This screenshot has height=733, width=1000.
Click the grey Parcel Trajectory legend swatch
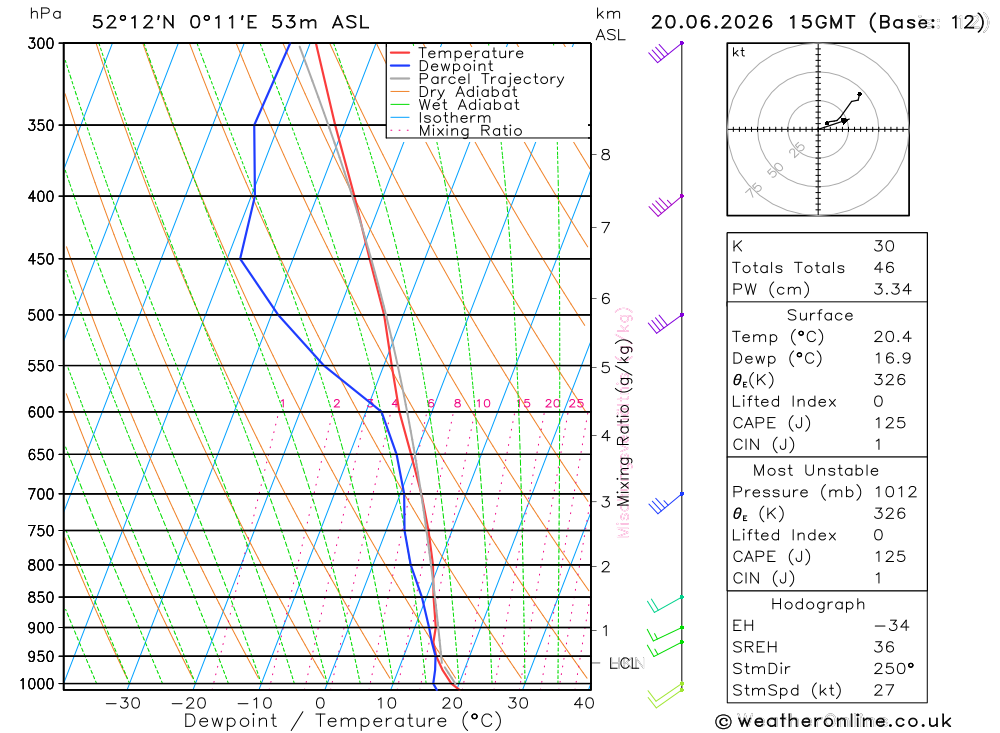pyautogui.click(x=400, y=79)
